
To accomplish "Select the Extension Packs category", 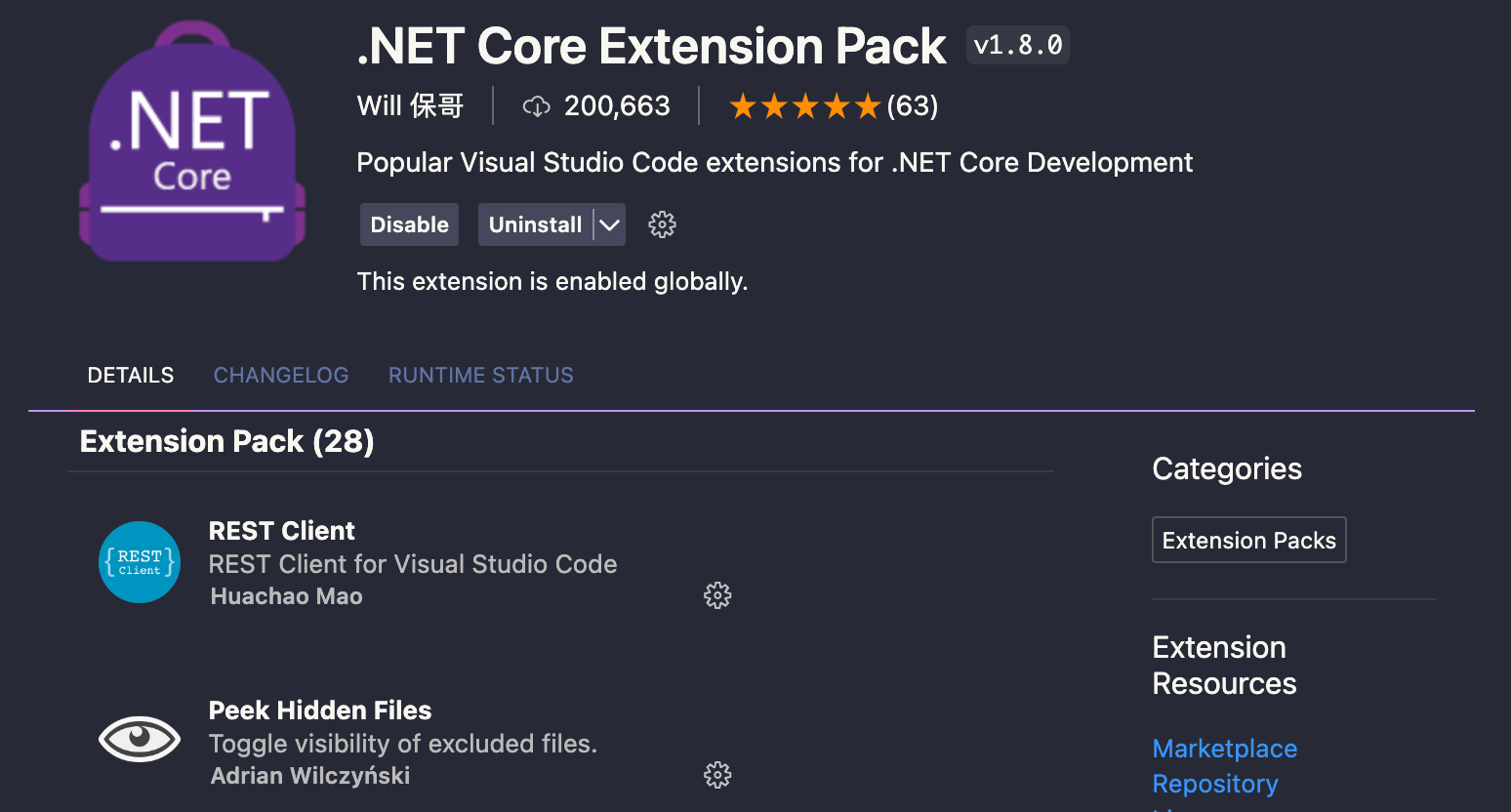I will [1248, 540].
